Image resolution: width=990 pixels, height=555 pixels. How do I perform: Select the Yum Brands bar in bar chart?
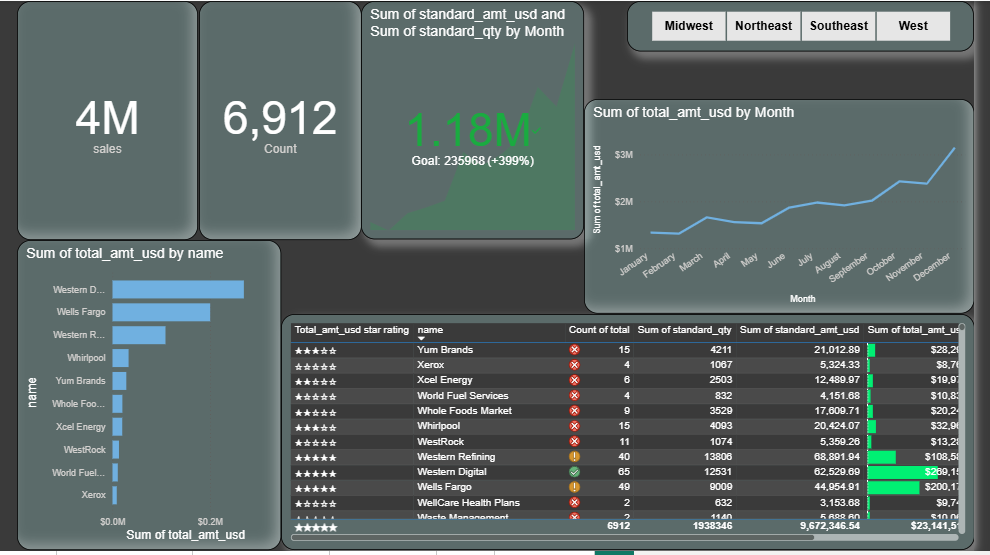[x=119, y=381]
